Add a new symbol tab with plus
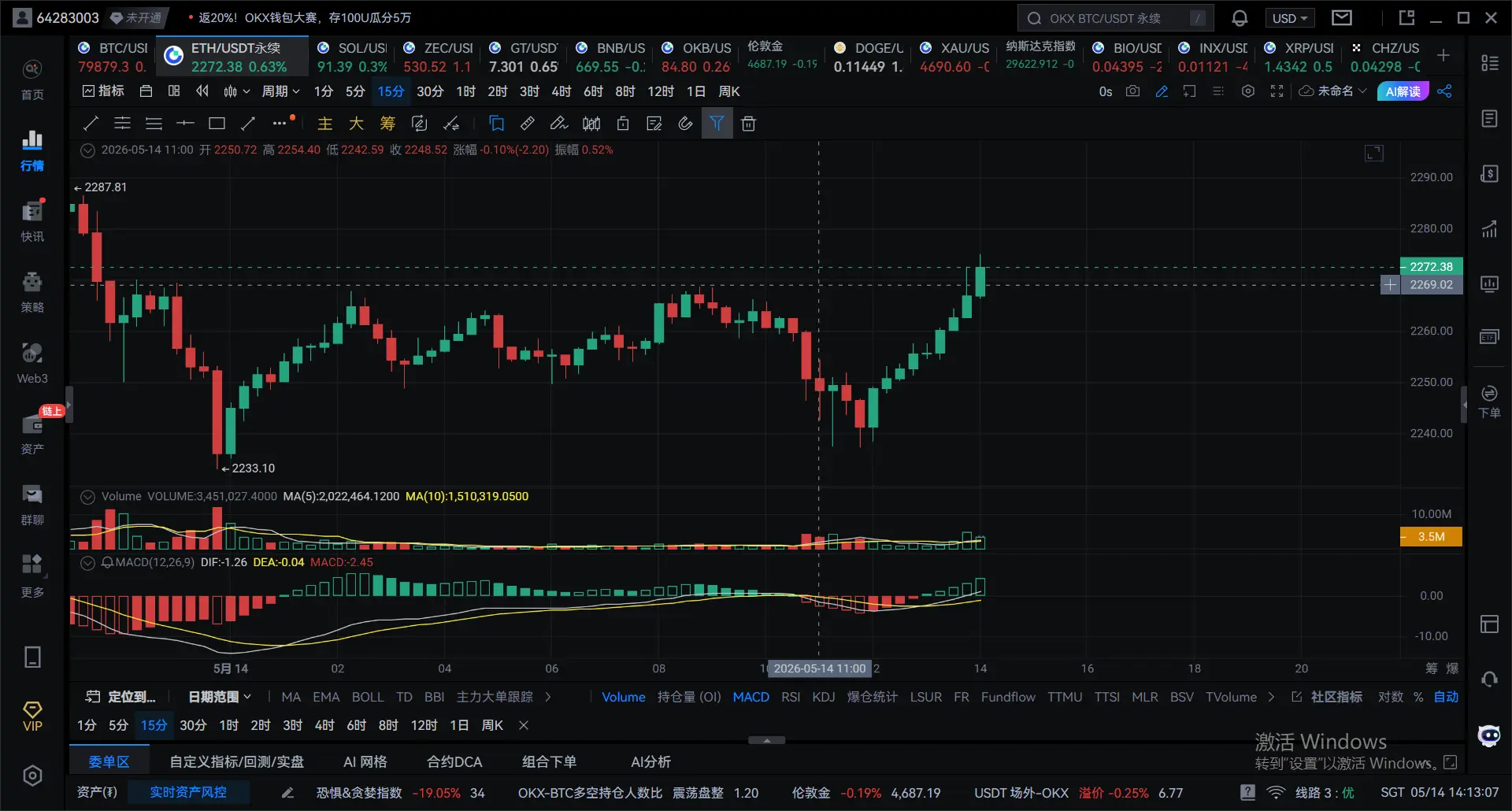 click(1443, 55)
